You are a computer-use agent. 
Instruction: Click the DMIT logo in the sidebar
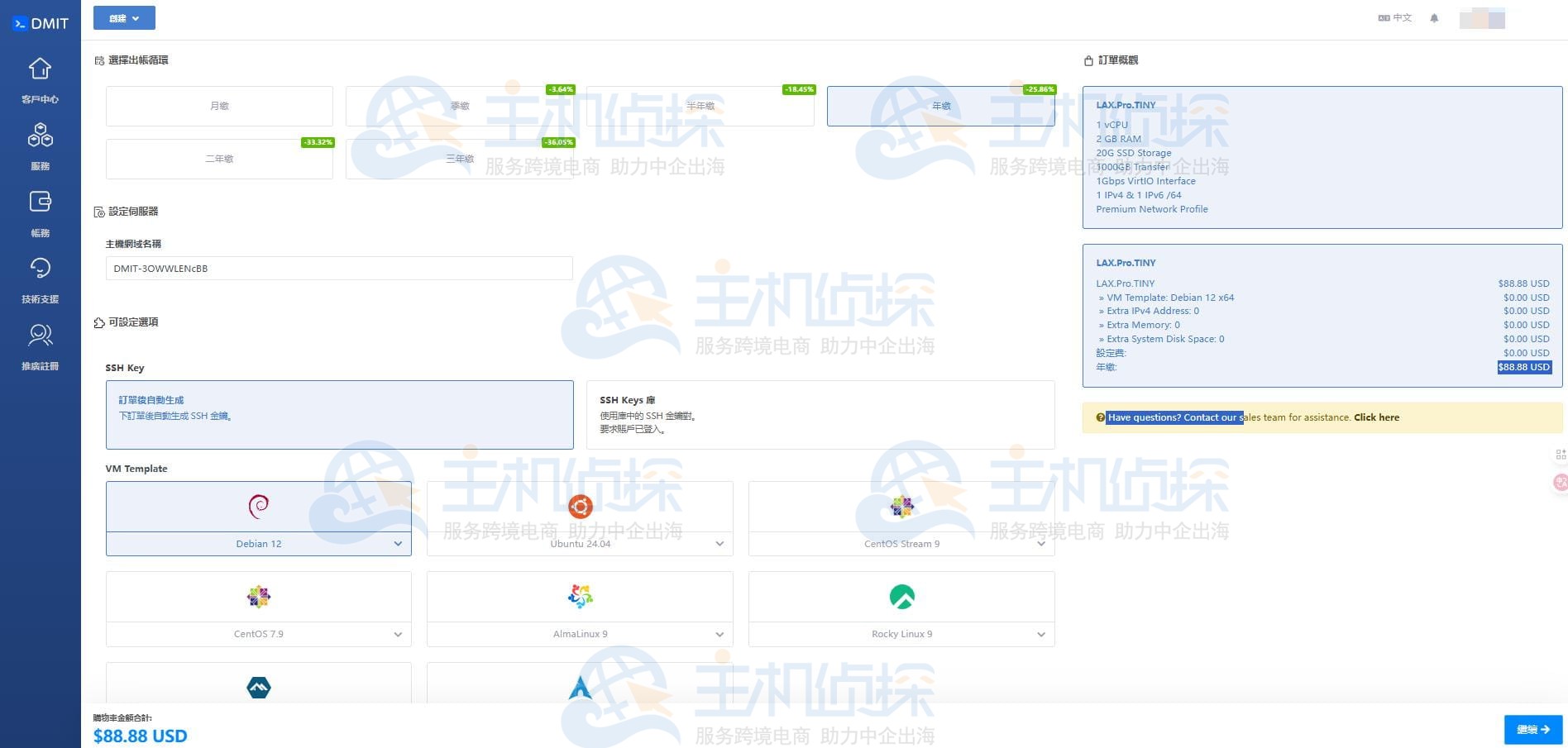click(41, 23)
